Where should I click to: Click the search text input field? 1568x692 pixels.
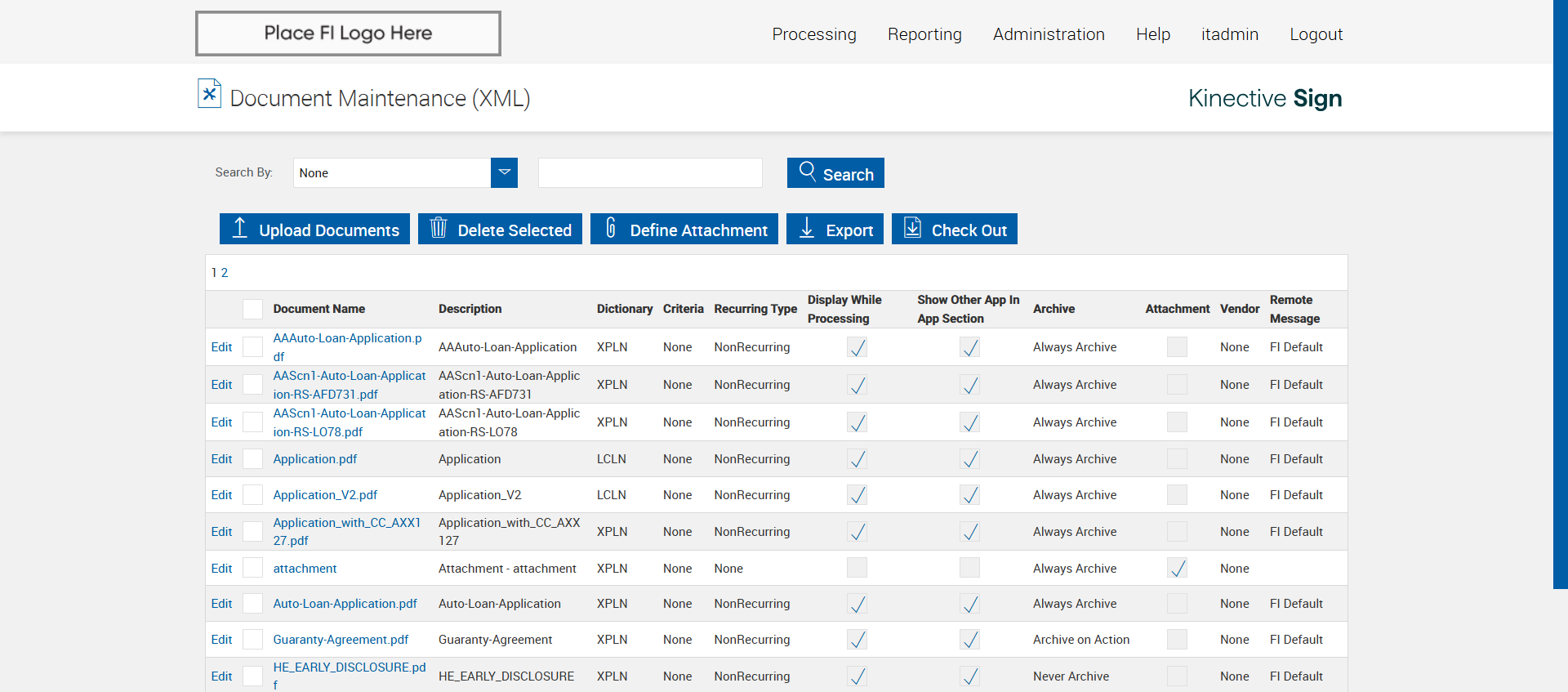coord(650,173)
